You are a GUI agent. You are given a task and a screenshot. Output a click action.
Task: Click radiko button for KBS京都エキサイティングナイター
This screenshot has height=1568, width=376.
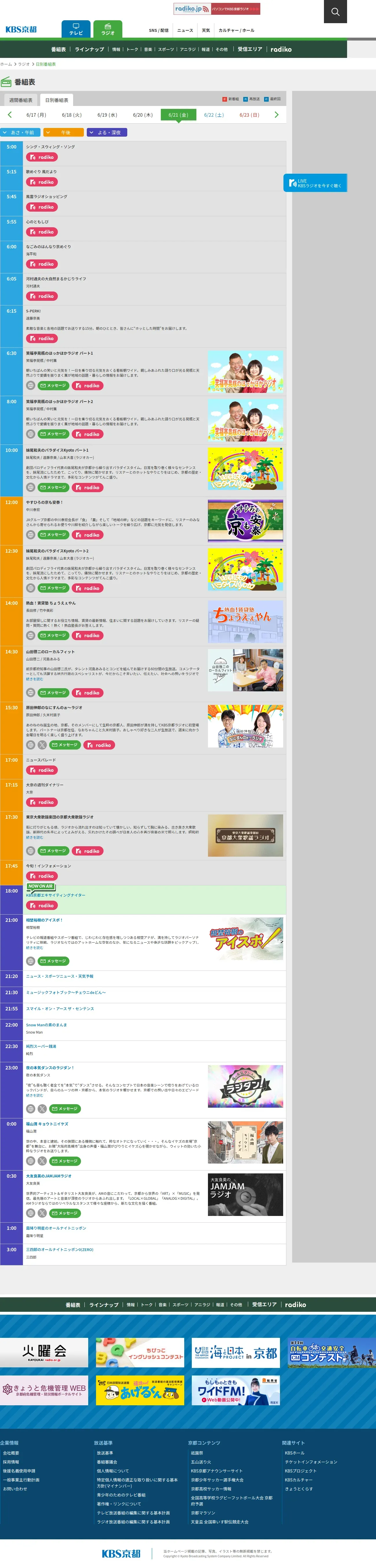coord(41,905)
